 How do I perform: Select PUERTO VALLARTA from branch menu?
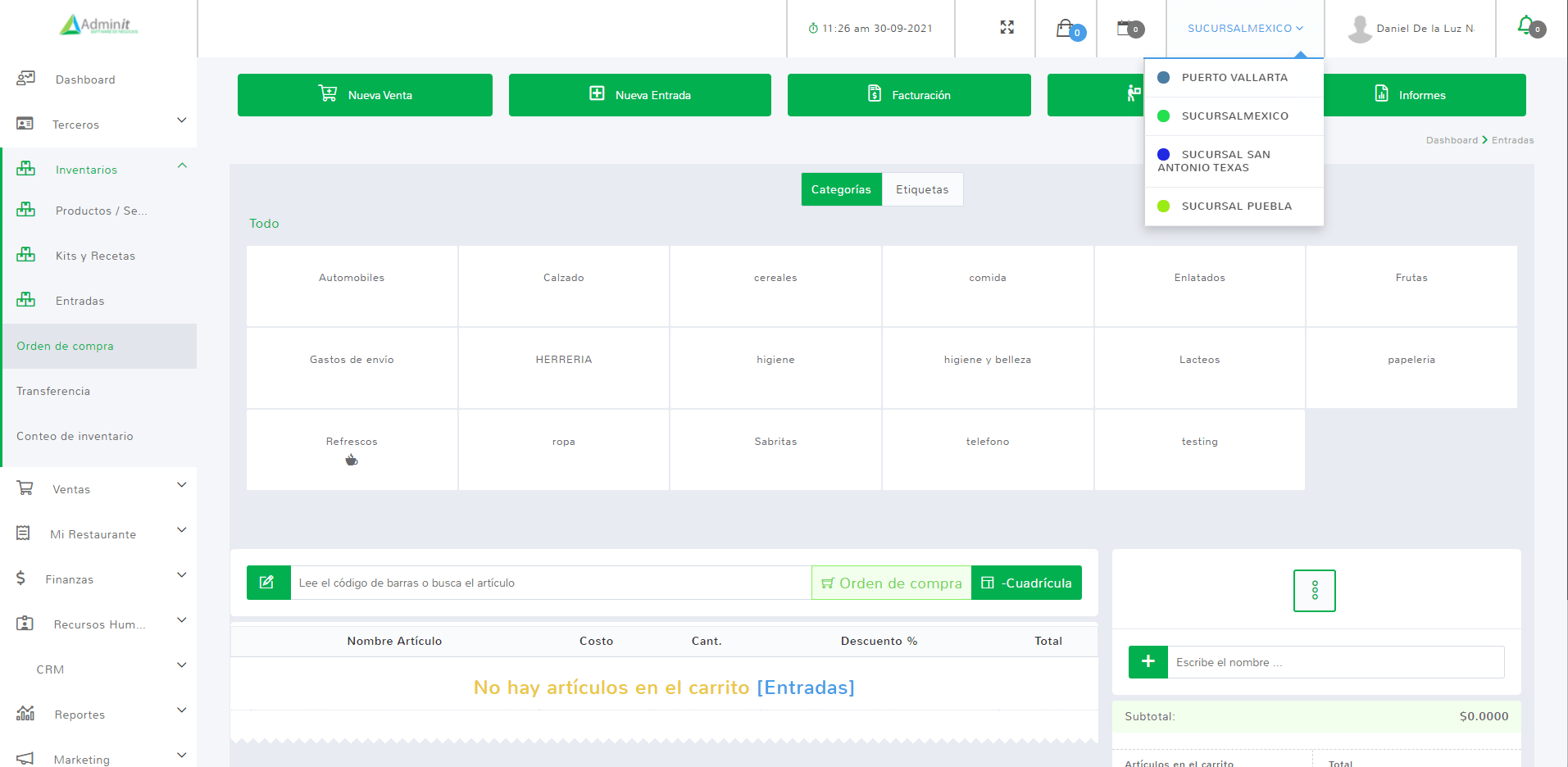point(1234,78)
